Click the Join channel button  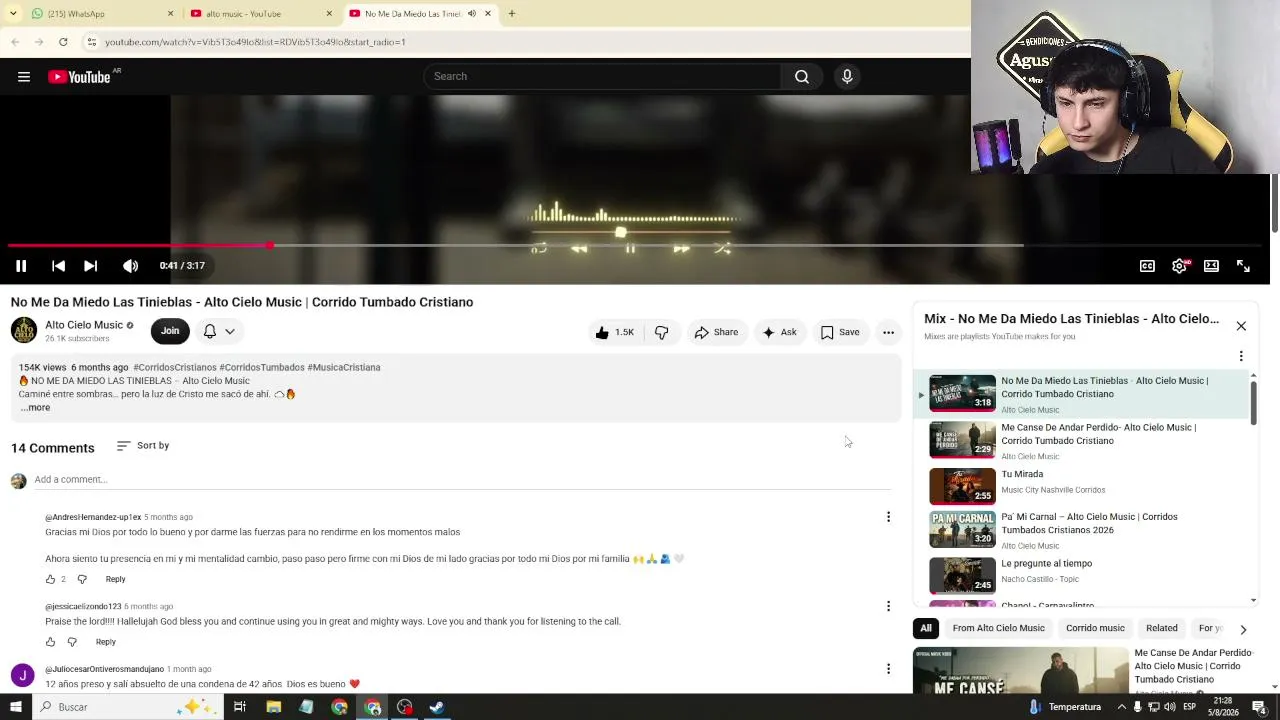click(x=170, y=332)
